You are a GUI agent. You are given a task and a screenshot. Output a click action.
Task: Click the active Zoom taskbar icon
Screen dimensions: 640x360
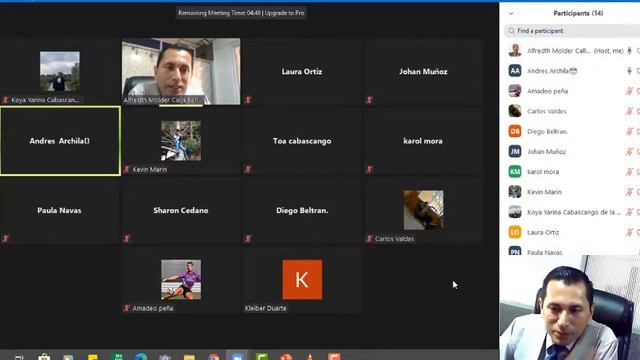[x=237, y=356]
